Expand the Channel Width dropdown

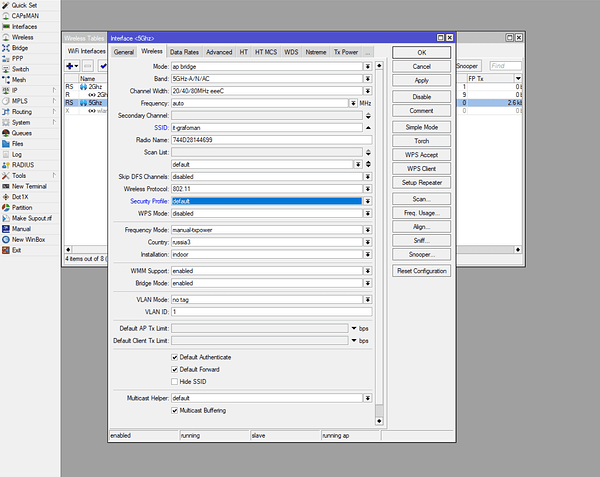click(x=368, y=90)
